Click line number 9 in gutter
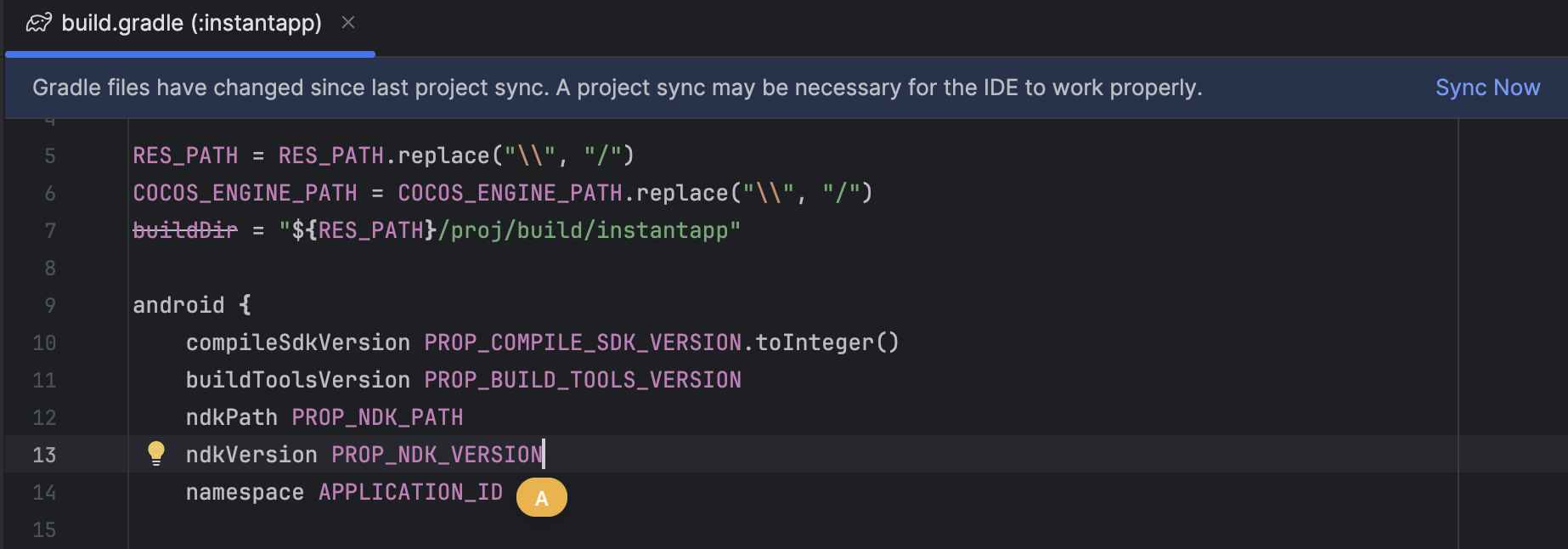This screenshot has height=549, width=1568. click(50, 305)
